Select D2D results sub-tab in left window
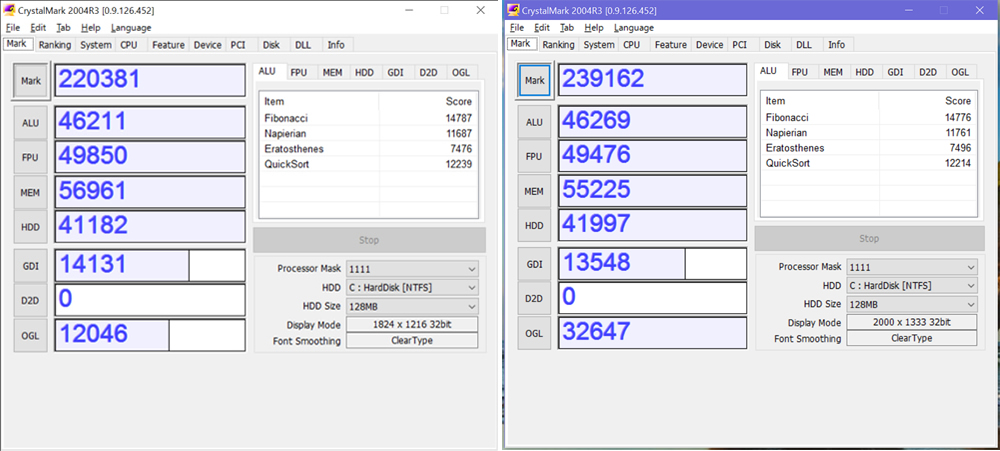This screenshot has height=451, width=1000. point(429,73)
